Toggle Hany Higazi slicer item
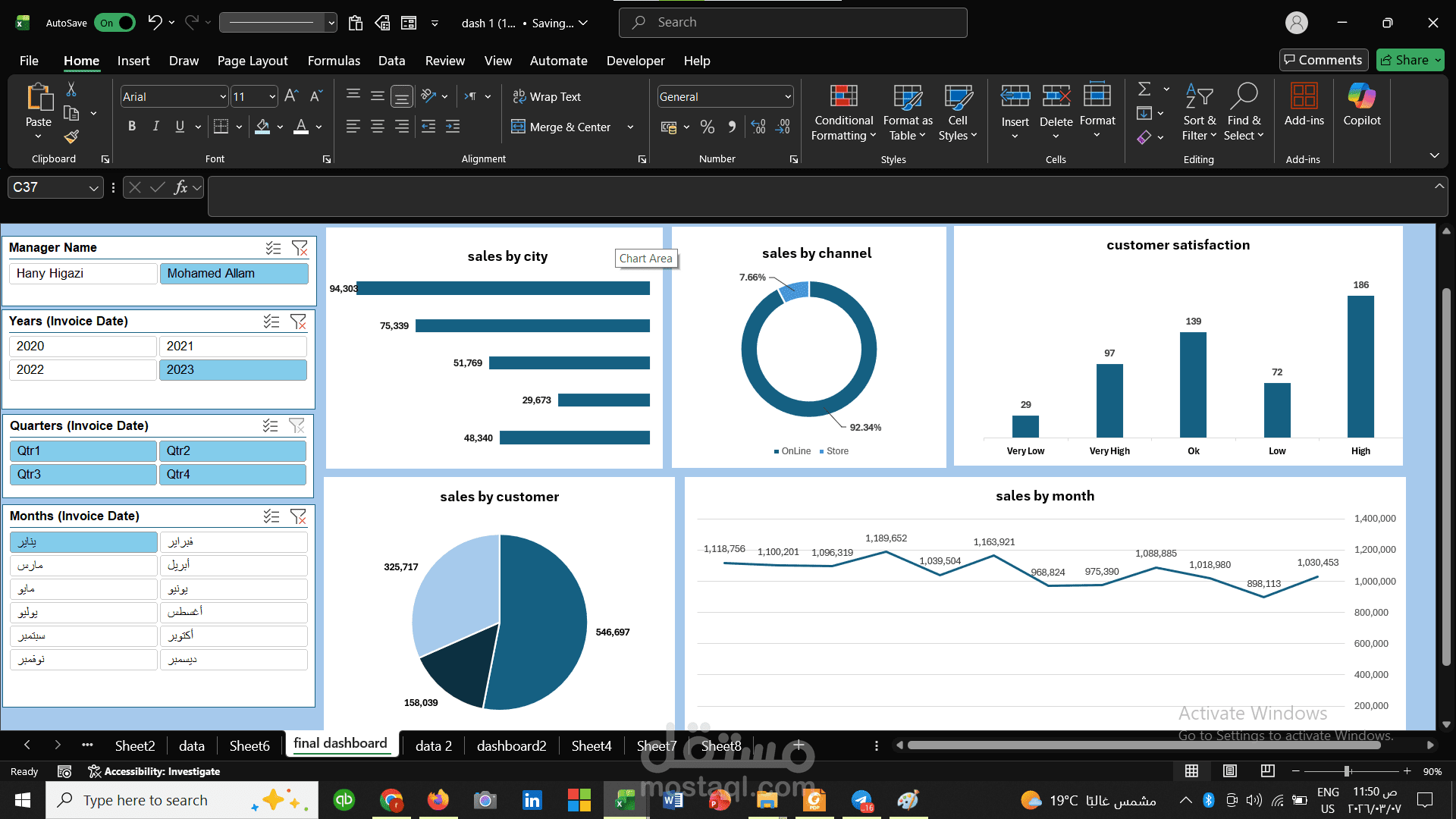1456x819 pixels. [83, 273]
